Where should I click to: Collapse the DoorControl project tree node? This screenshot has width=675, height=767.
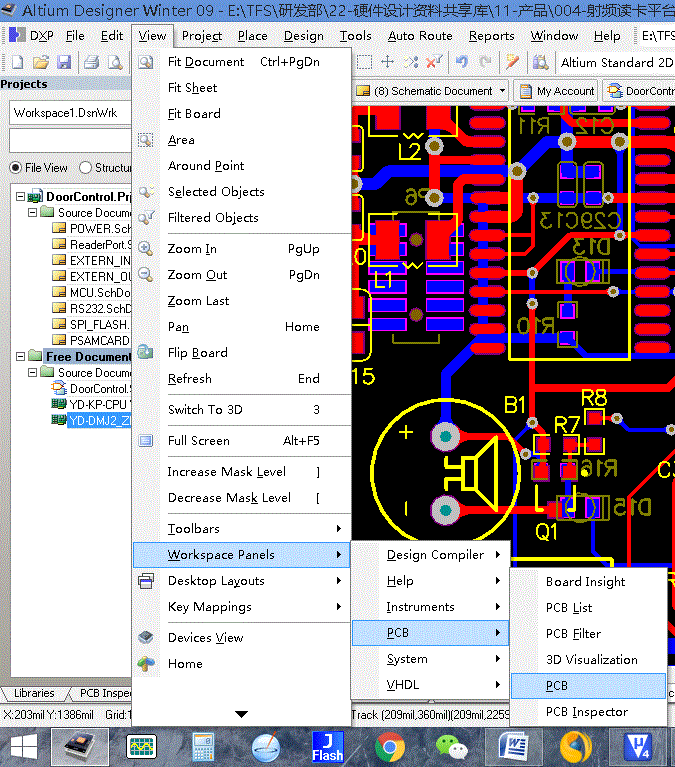(x=20, y=197)
